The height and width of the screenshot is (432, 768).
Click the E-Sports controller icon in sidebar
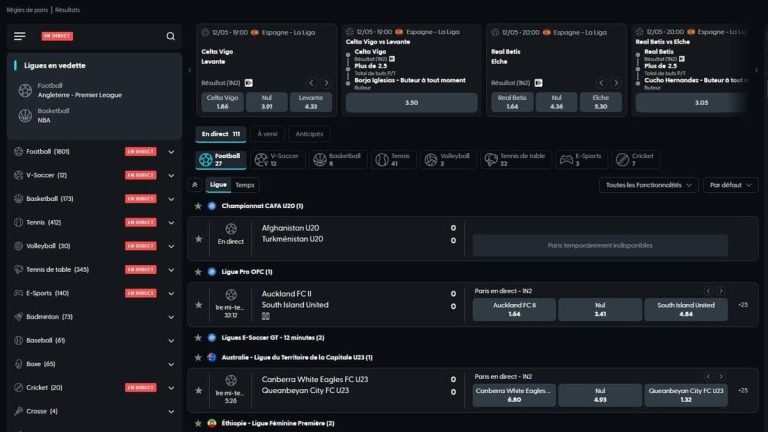coord(19,293)
